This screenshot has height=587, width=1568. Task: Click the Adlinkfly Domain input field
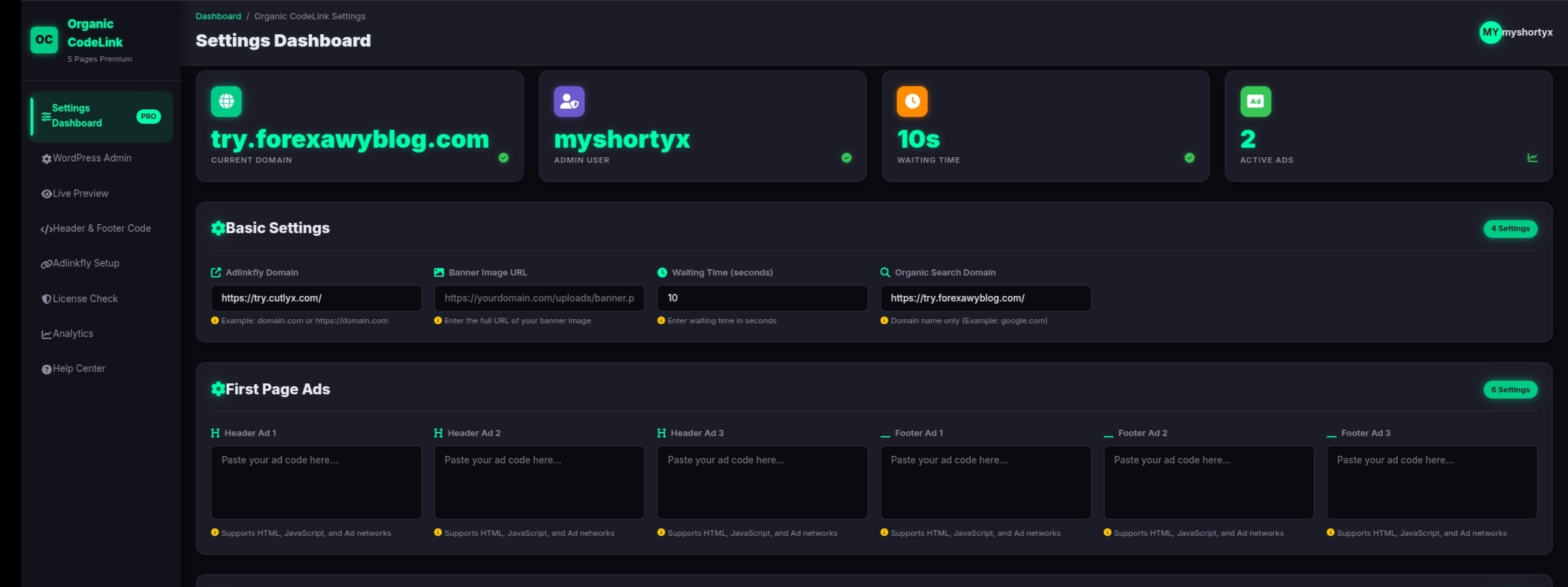(x=316, y=298)
